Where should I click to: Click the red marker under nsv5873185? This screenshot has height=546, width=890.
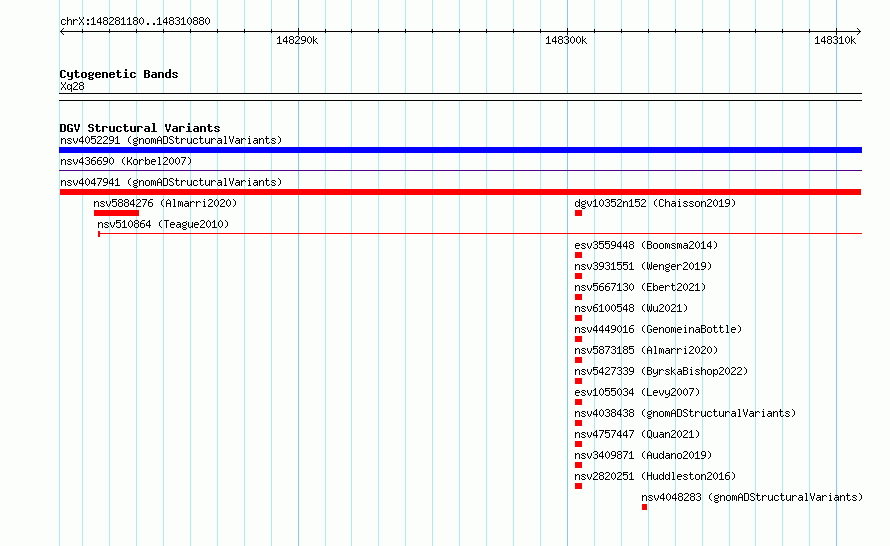click(x=578, y=360)
